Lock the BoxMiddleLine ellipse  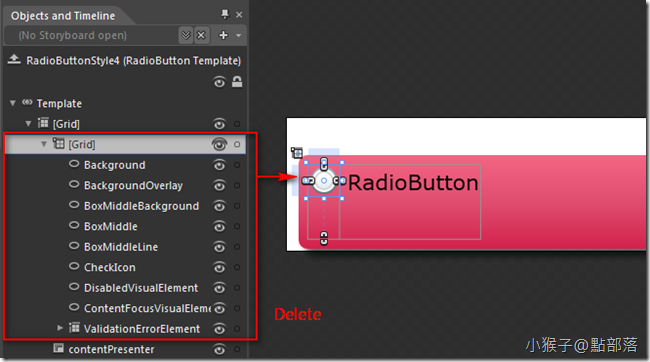tap(237, 247)
